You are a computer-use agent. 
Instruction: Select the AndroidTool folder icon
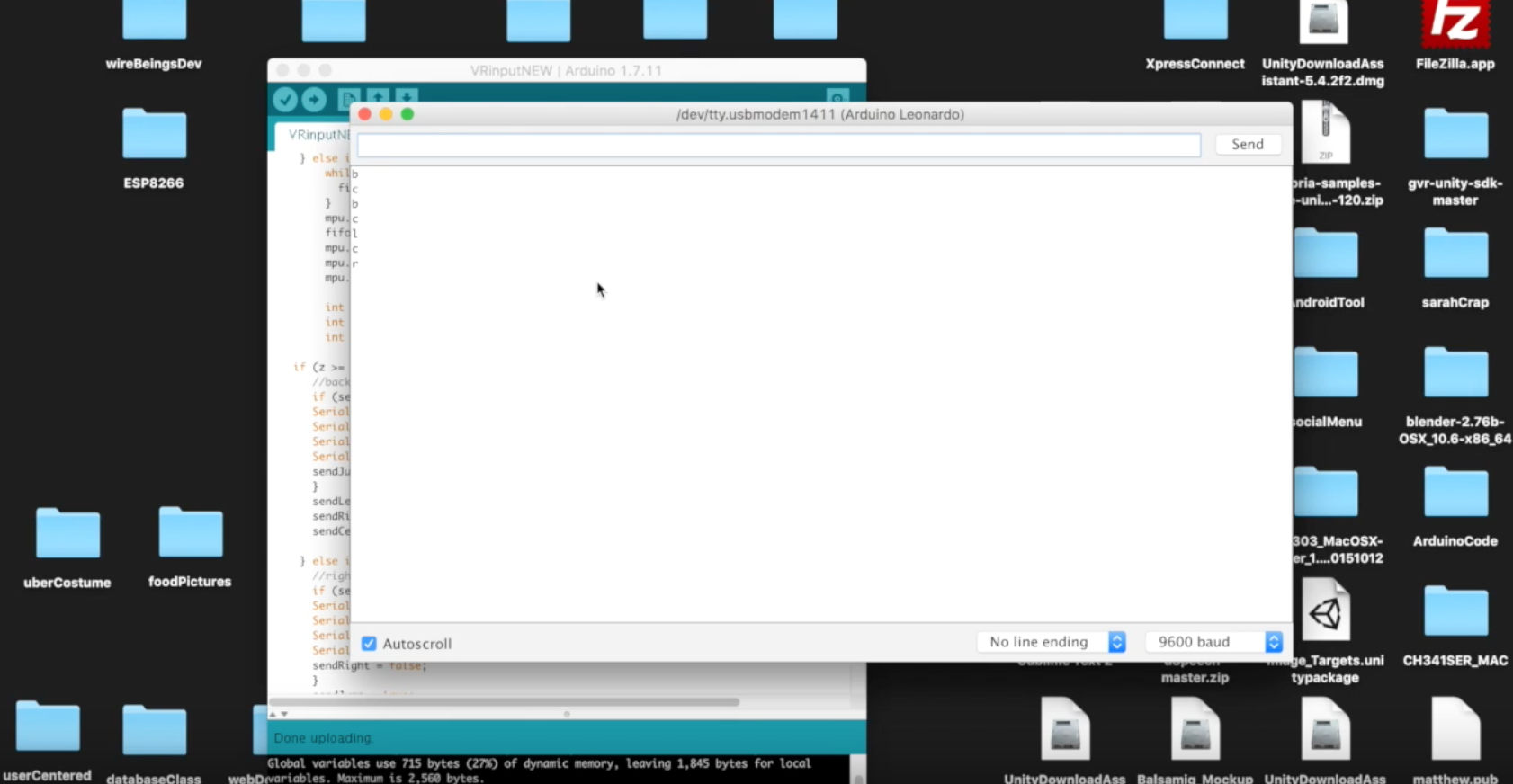(1326, 254)
